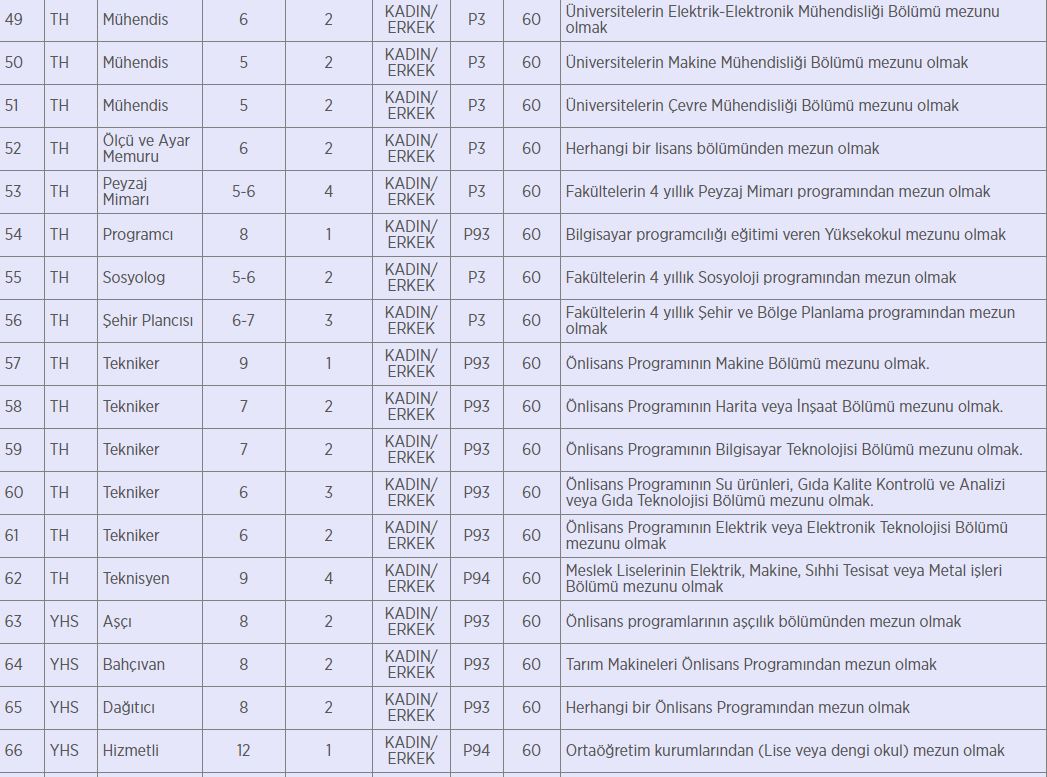Click the P94 score type in Hizmetli row

(x=477, y=751)
